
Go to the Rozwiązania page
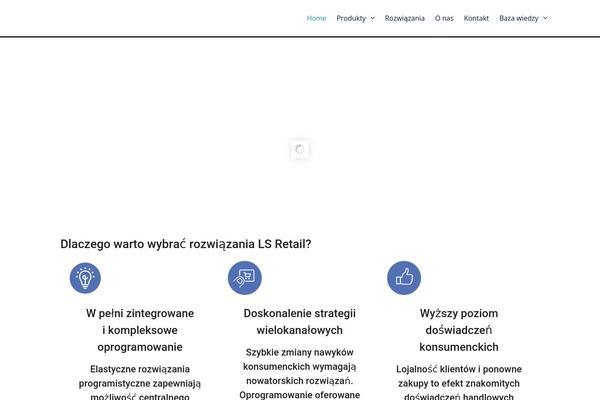pyautogui.click(x=404, y=18)
